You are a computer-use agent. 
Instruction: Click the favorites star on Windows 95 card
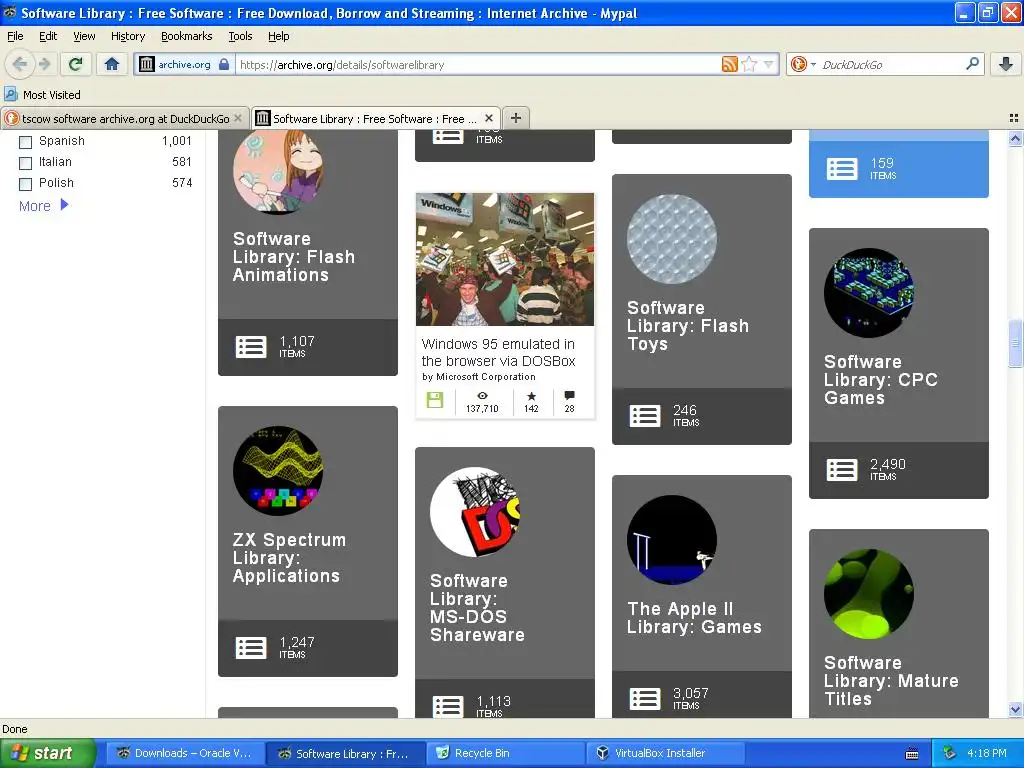(x=532, y=396)
